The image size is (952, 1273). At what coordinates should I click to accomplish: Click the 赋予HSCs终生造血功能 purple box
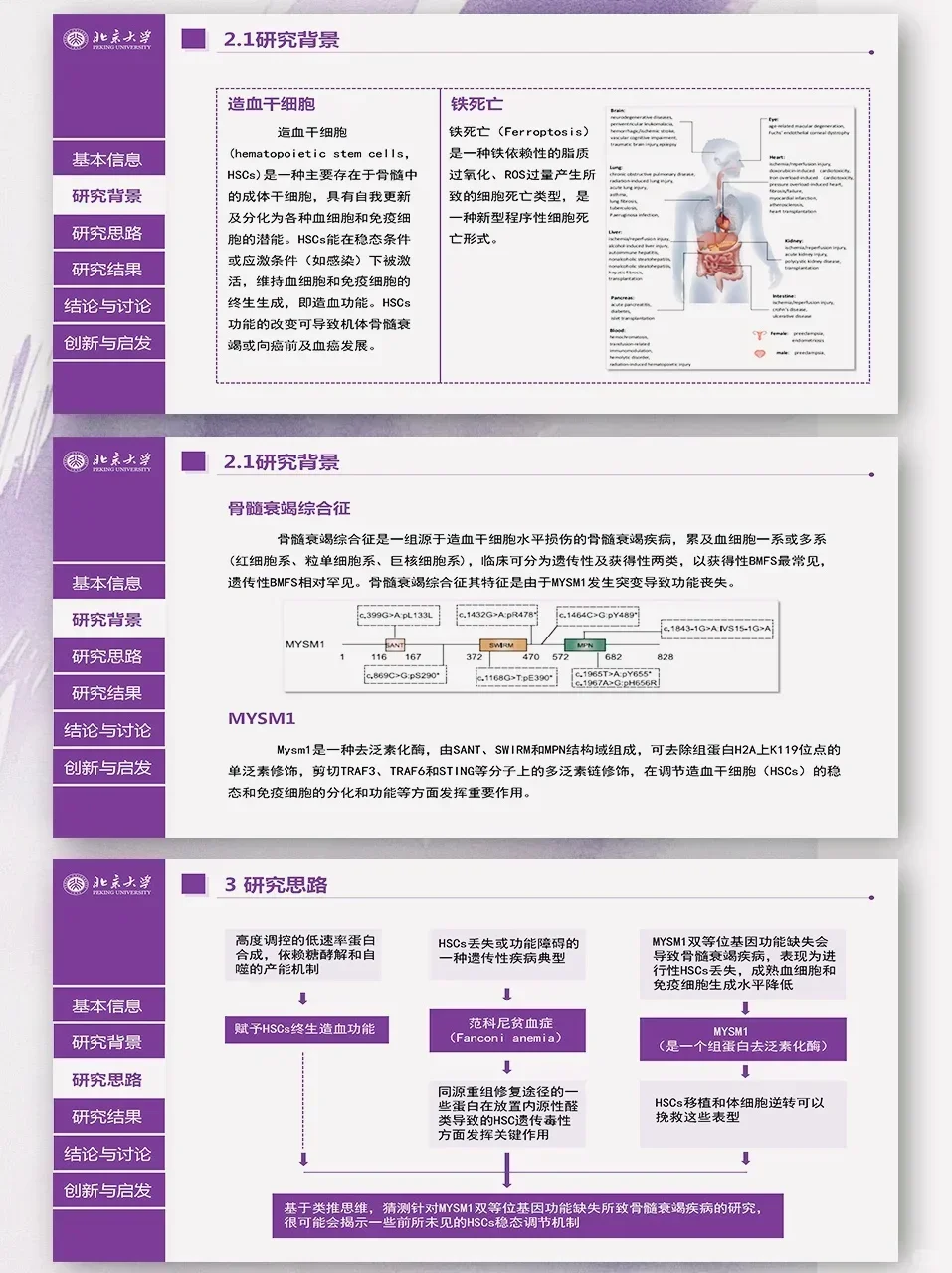[305, 1031]
